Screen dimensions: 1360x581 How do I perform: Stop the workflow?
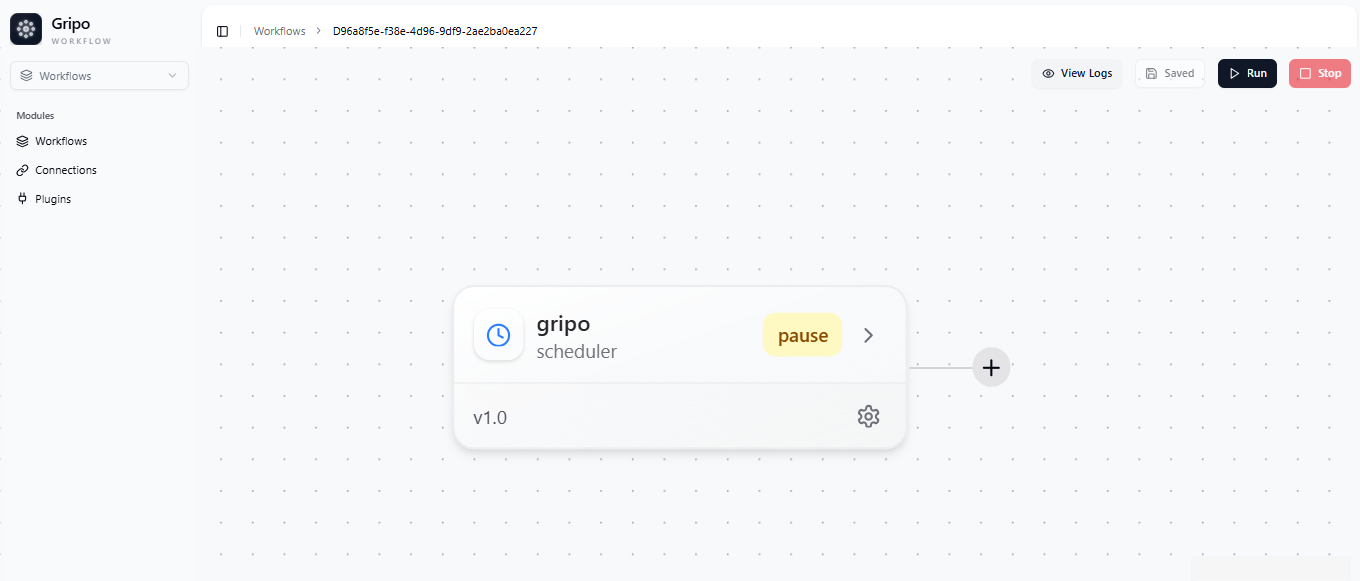click(1320, 73)
